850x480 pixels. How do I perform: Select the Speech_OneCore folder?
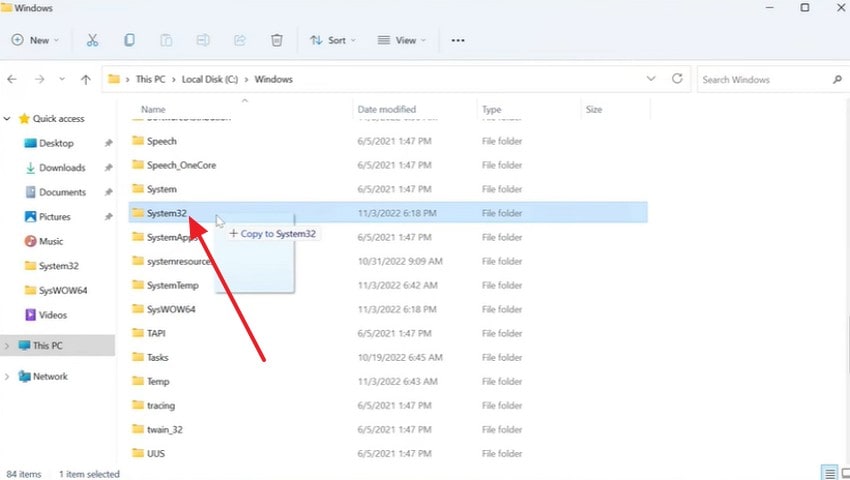(388, 165)
